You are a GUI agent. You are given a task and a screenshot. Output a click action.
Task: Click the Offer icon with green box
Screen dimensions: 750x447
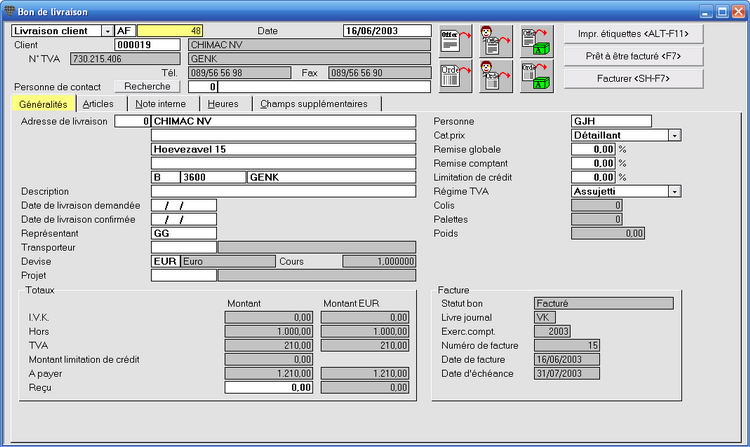537,42
